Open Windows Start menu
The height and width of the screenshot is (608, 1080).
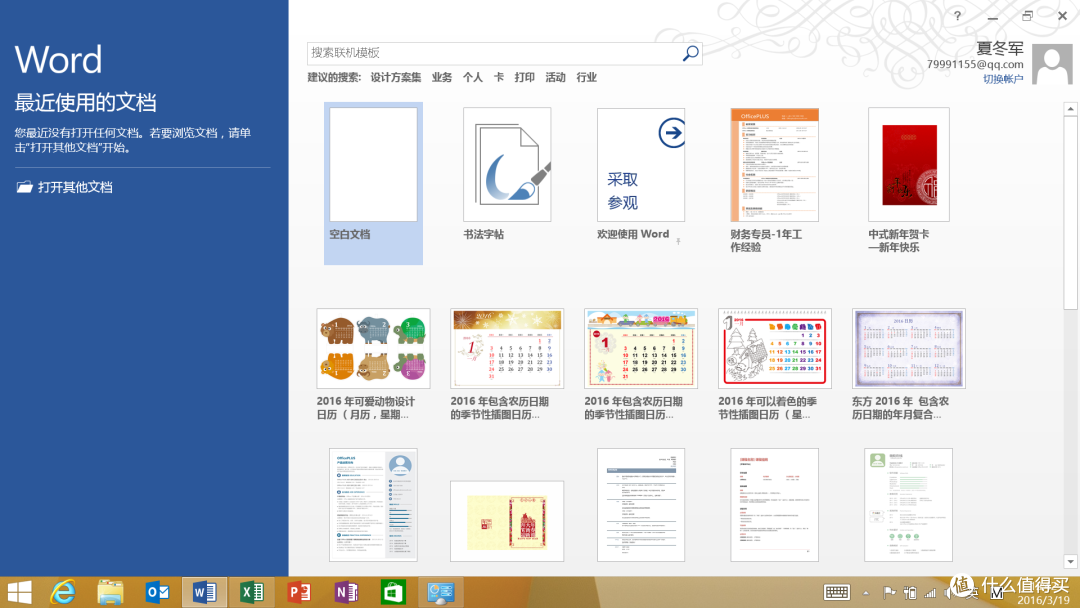pyautogui.click(x=19, y=592)
